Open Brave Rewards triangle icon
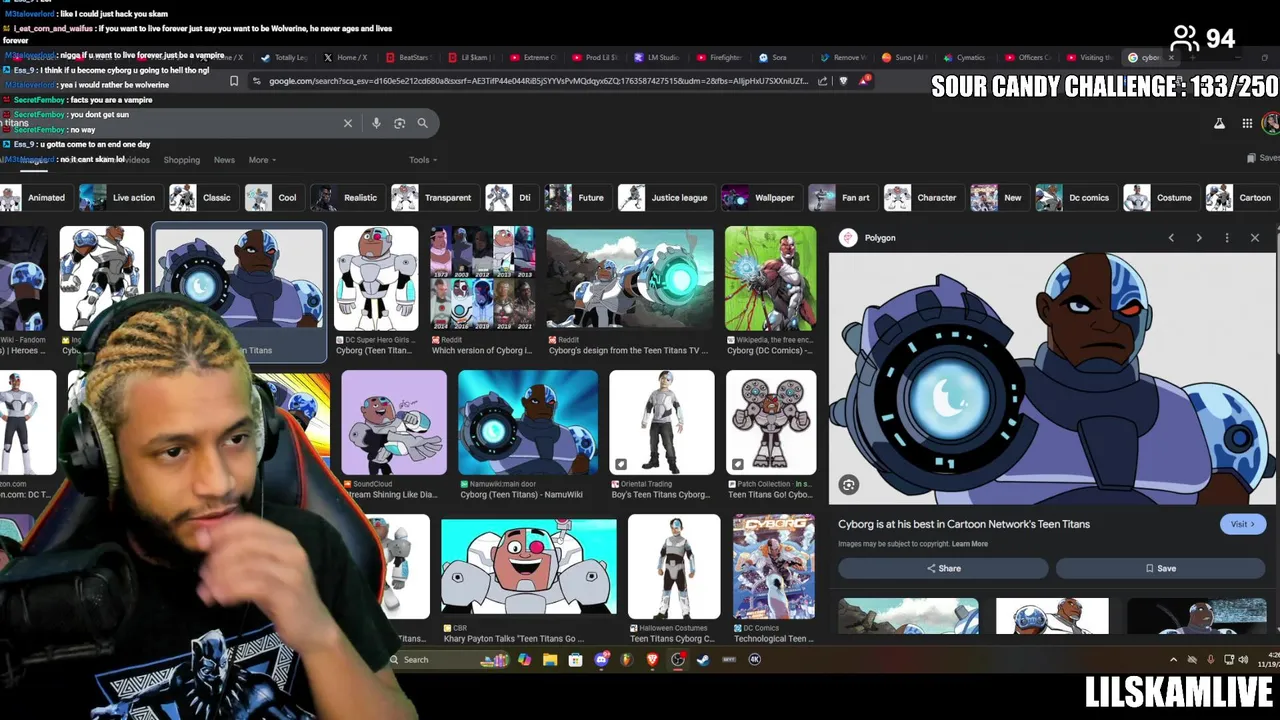Viewport: 1280px width, 720px height. point(865,80)
